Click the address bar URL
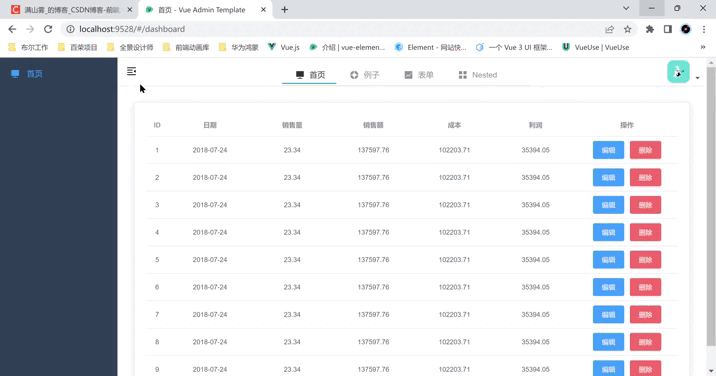Viewport: 716px width, 376px height. click(x=132, y=29)
